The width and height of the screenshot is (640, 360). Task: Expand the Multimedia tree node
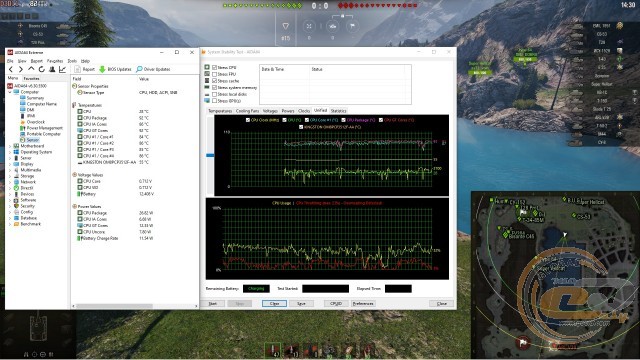[x=10, y=170]
